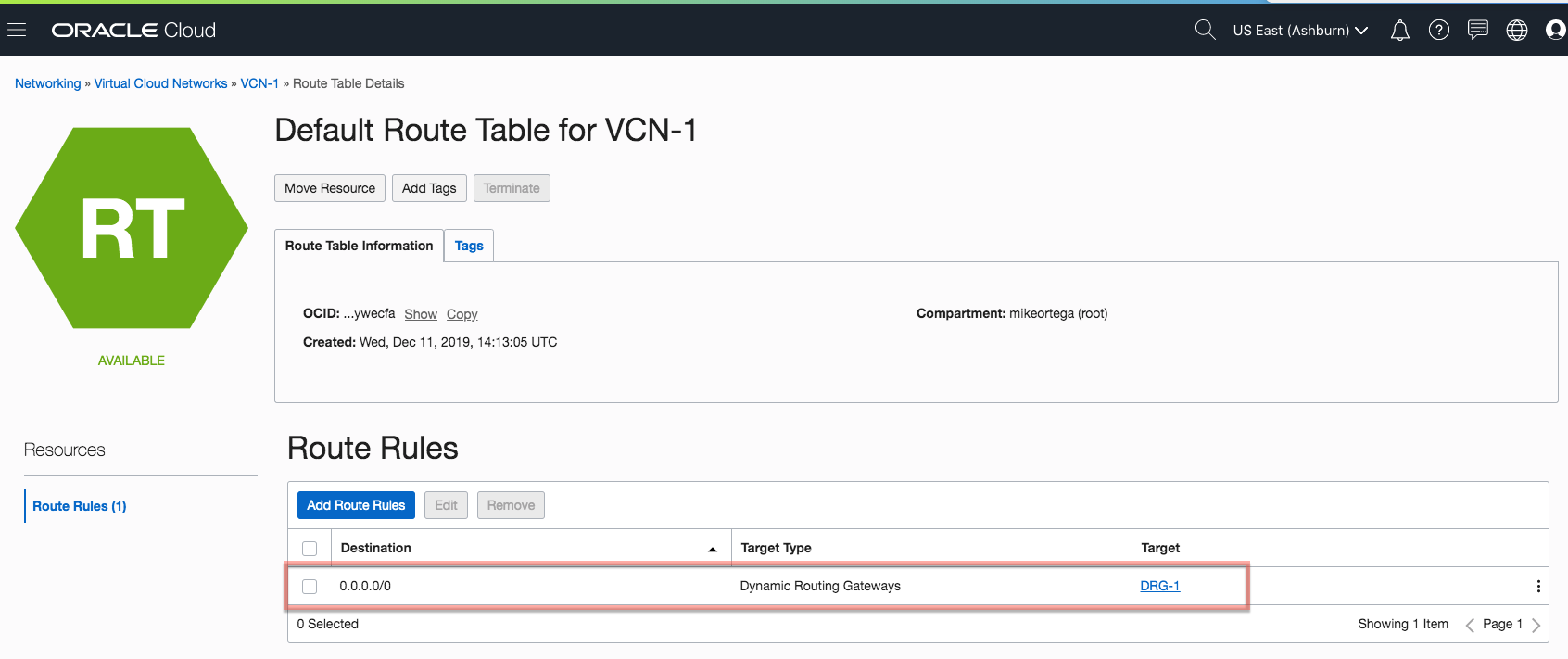Open the hamburger navigation menu
Image resolution: width=1568 pixels, height=659 pixels.
(x=17, y=31)
